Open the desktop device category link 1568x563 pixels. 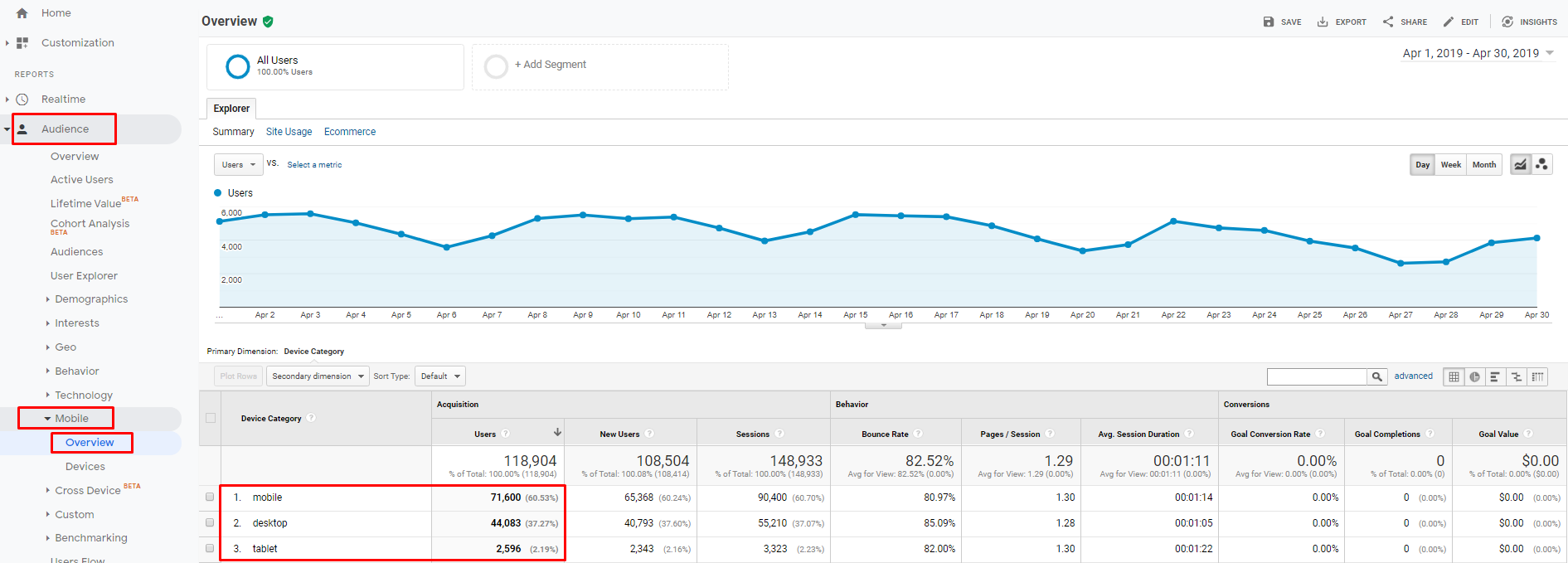click(270, 523)
